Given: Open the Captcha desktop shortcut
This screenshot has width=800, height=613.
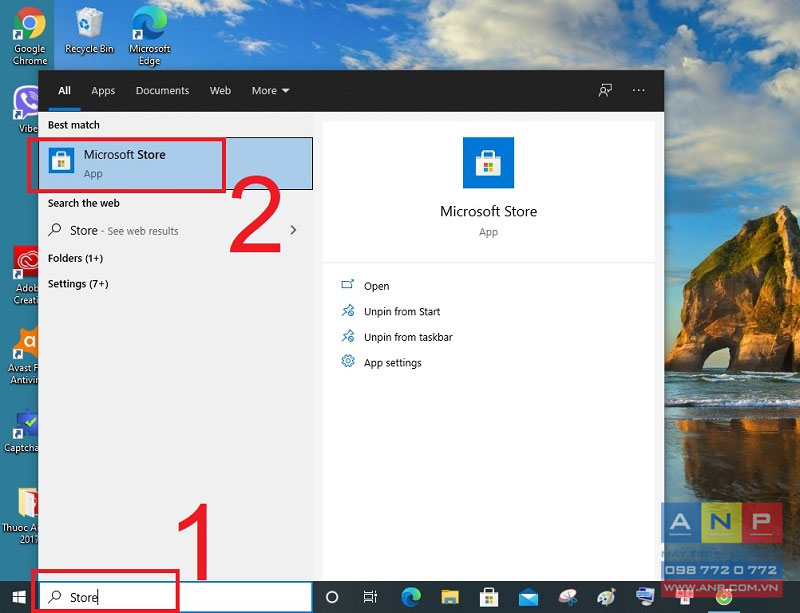Looking at the screenshot, I should click(x=21, y=431).
